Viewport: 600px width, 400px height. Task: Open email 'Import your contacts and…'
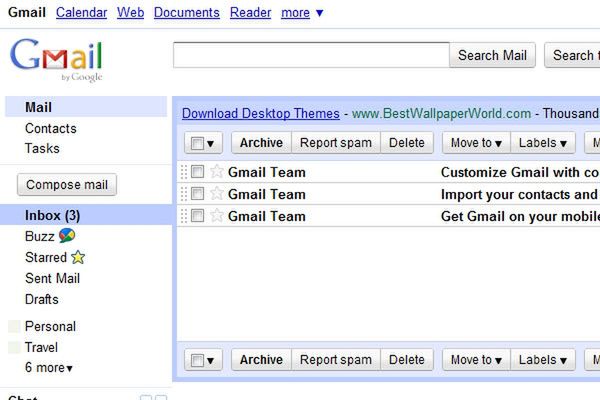(x=520, y=194)
